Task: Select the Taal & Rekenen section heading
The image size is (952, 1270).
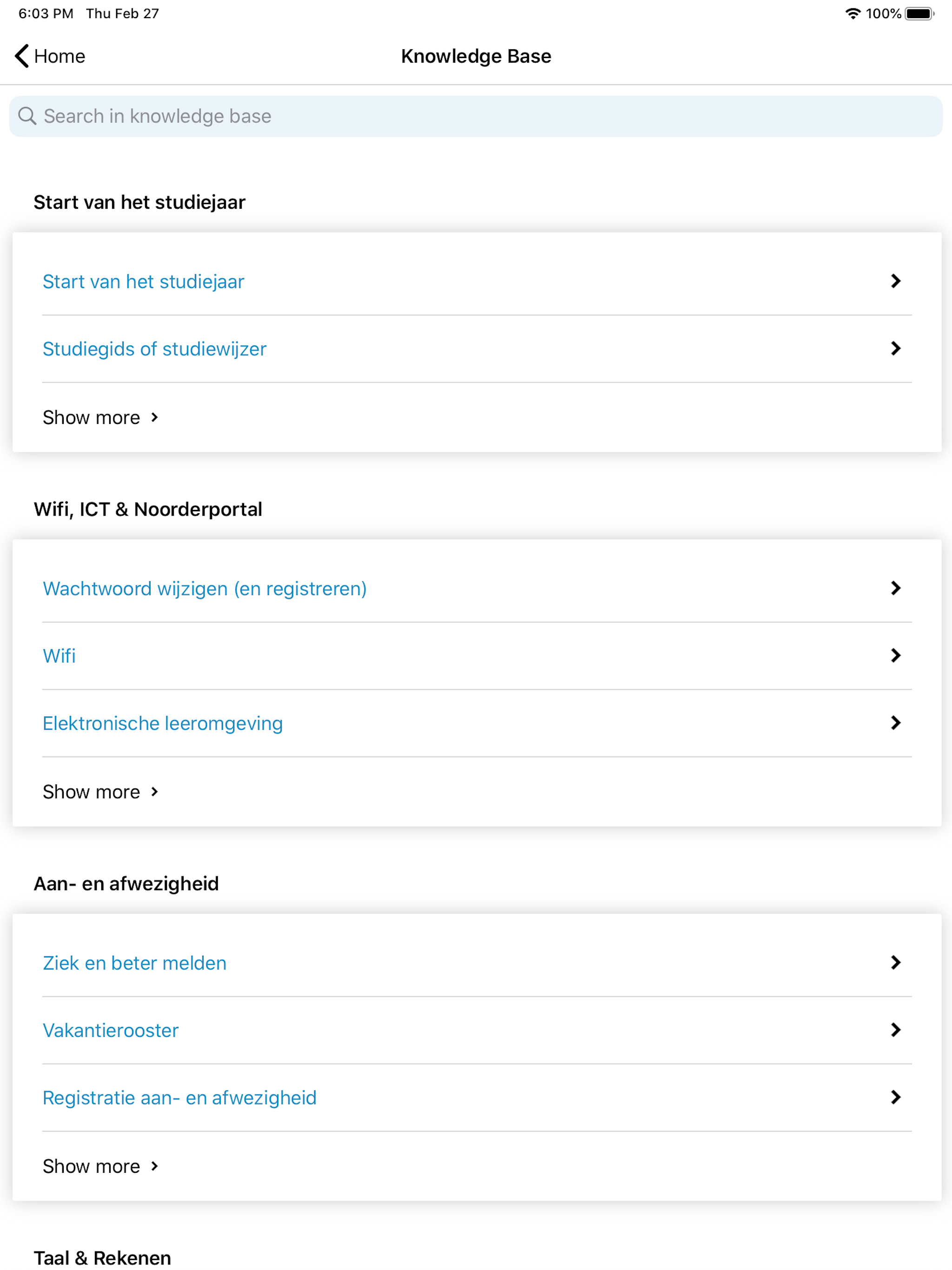Action: click(102, 1257)
